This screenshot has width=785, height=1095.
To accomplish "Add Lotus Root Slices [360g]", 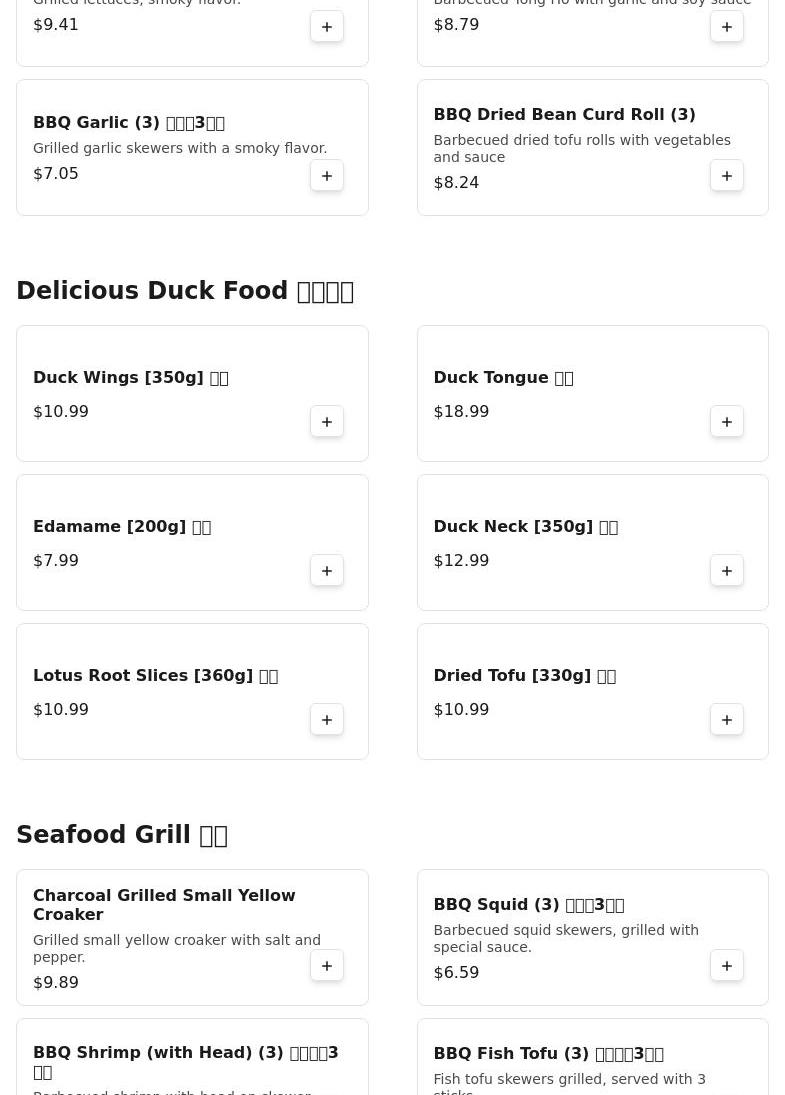I will (327, 720).
